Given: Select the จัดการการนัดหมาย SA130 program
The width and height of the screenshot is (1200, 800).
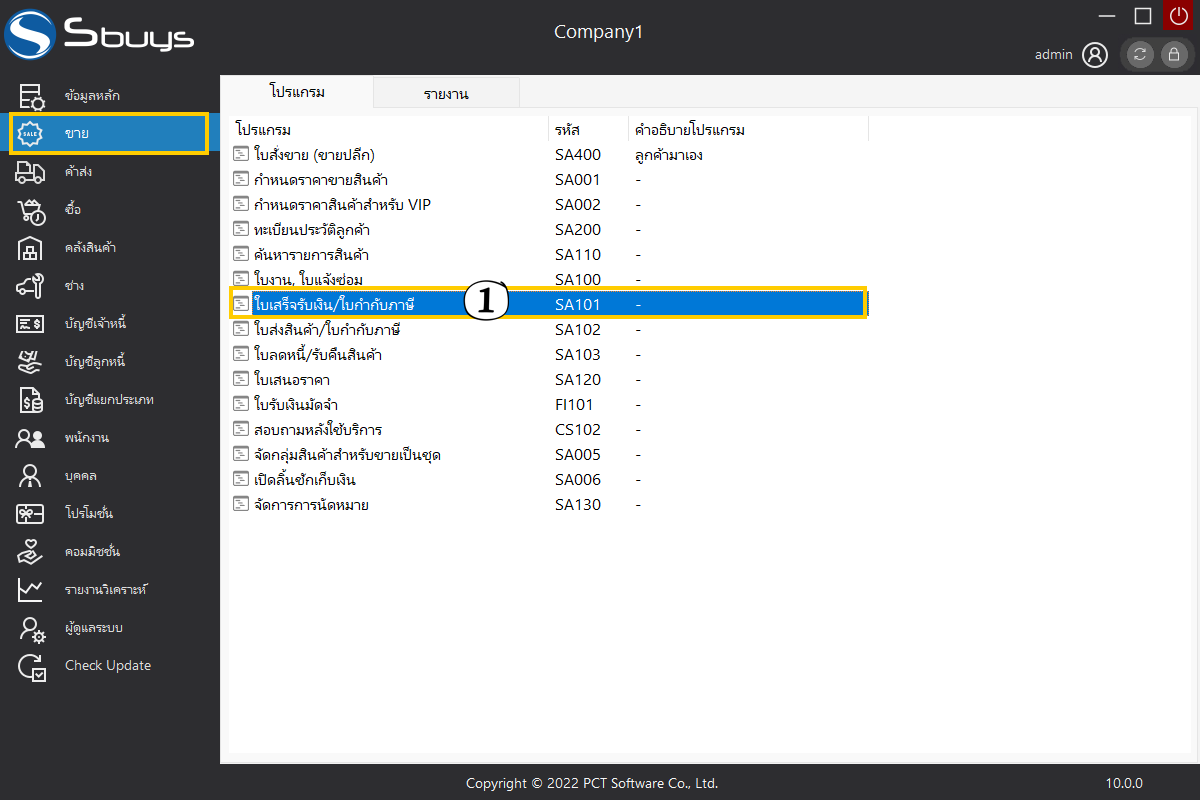Looking at the screenshot, I should click(312, 505).
